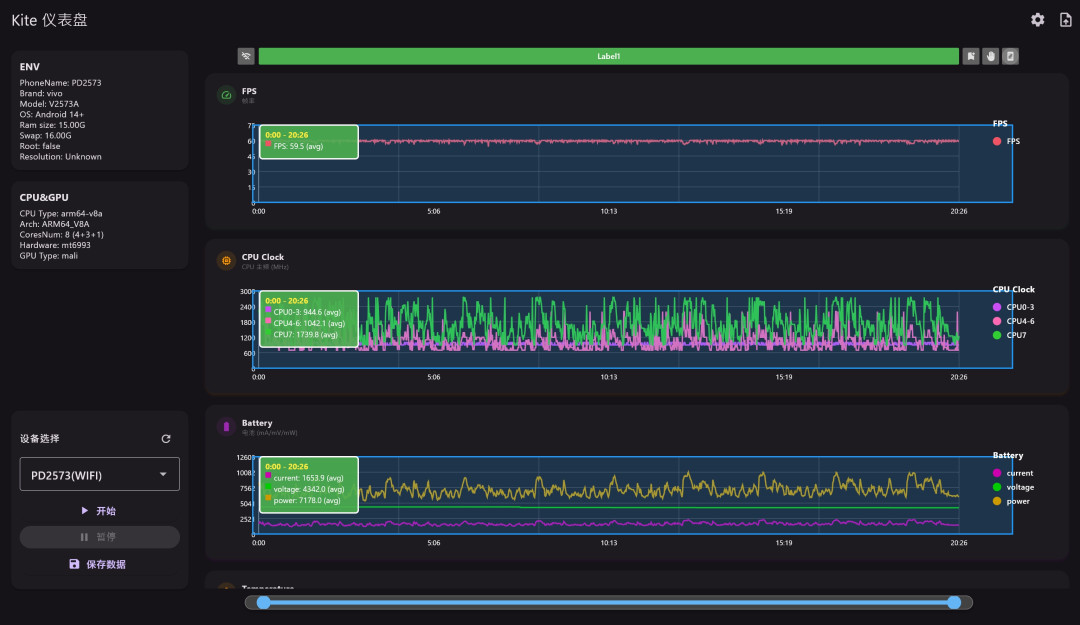Image resolution: width=1080 pixels, height=625 pixels.
Task: Click the gauge icon beside the FPS title
Action: click(226, 95)
